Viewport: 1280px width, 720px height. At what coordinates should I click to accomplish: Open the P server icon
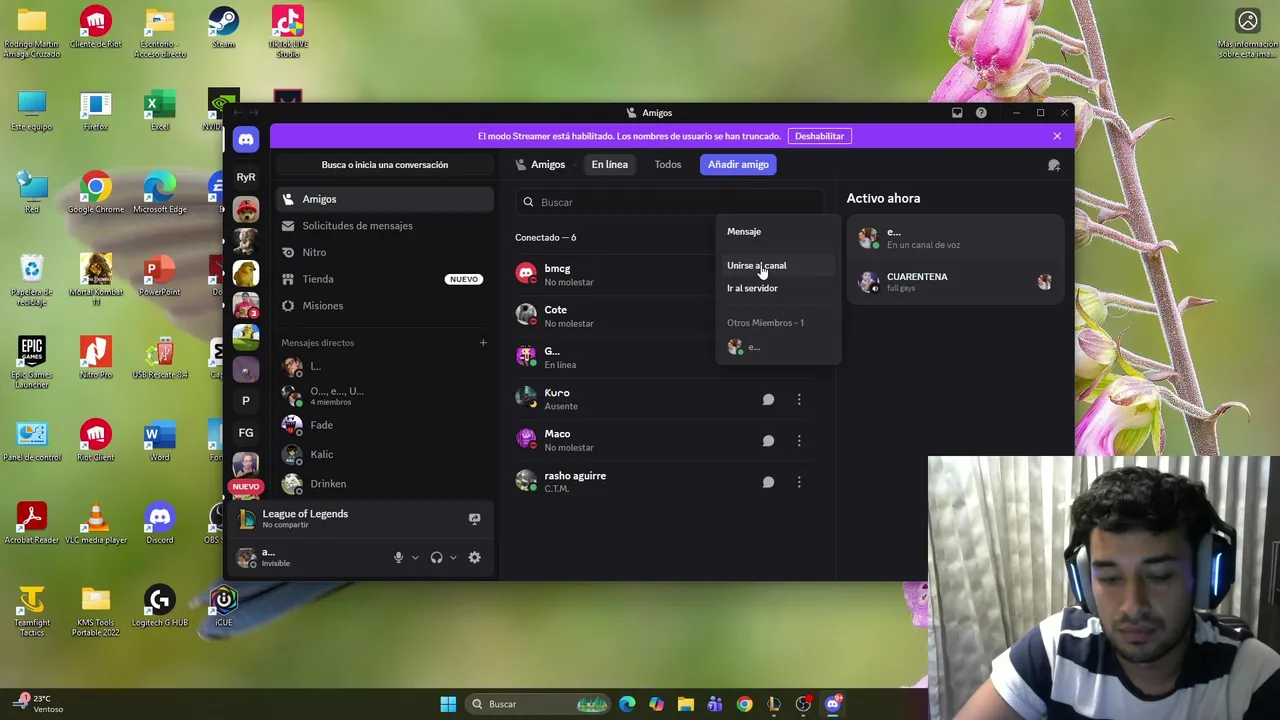click(x=246, y=401)
